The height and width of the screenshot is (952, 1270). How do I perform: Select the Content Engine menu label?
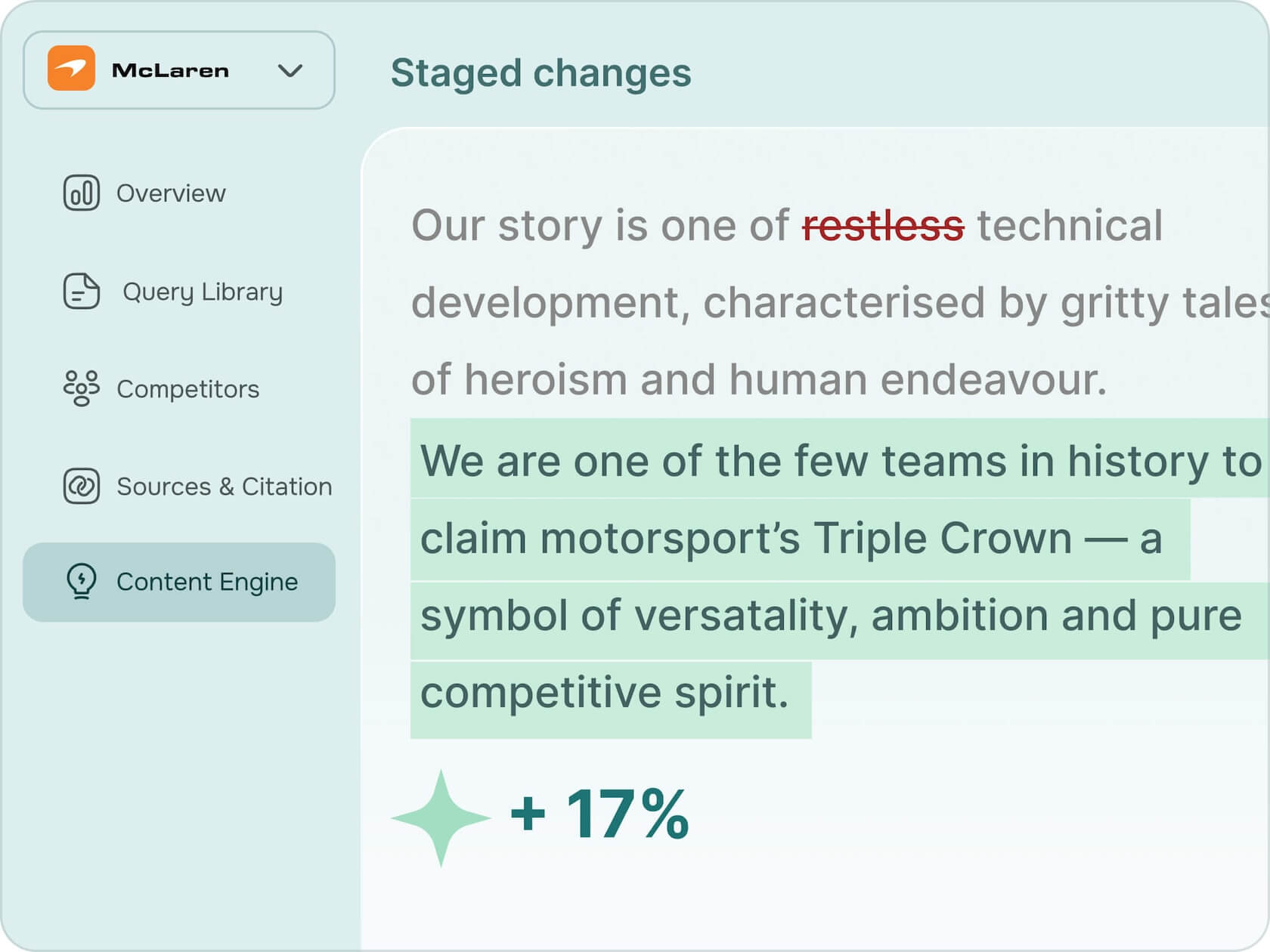207,582
